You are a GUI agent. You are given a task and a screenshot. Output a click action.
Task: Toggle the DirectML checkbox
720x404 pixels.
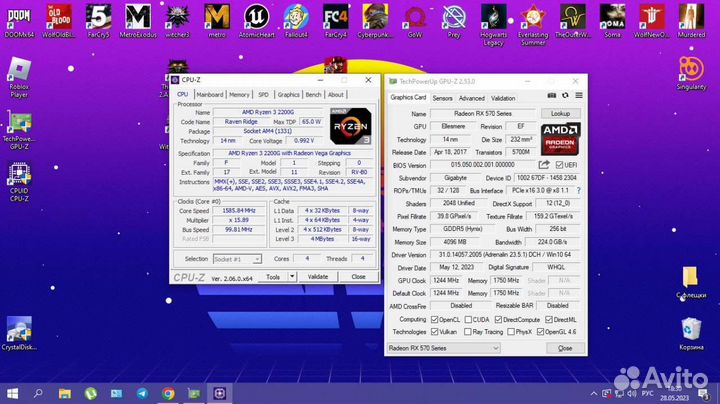[549, 320]
